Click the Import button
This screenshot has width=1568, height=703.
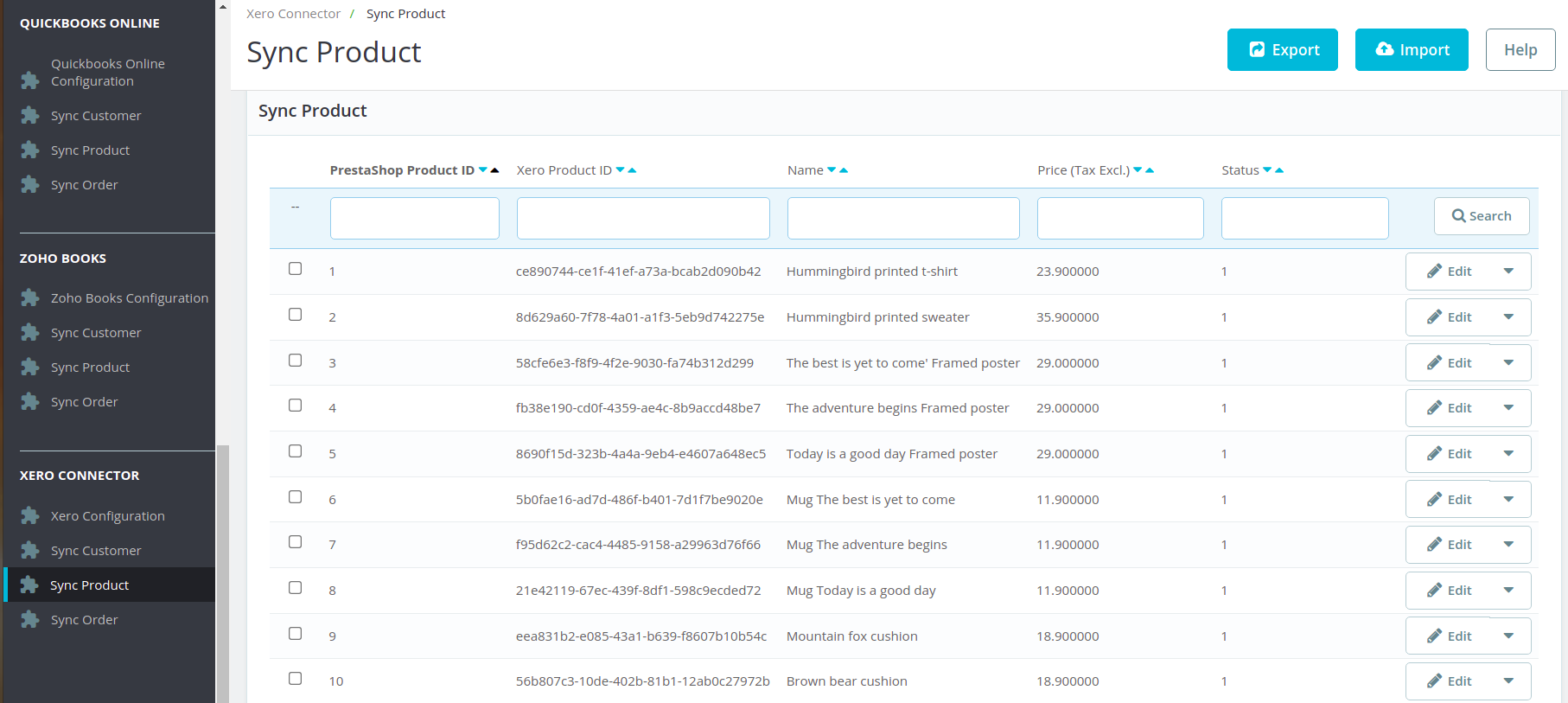pyautogui.click(x=1412, y=50)
